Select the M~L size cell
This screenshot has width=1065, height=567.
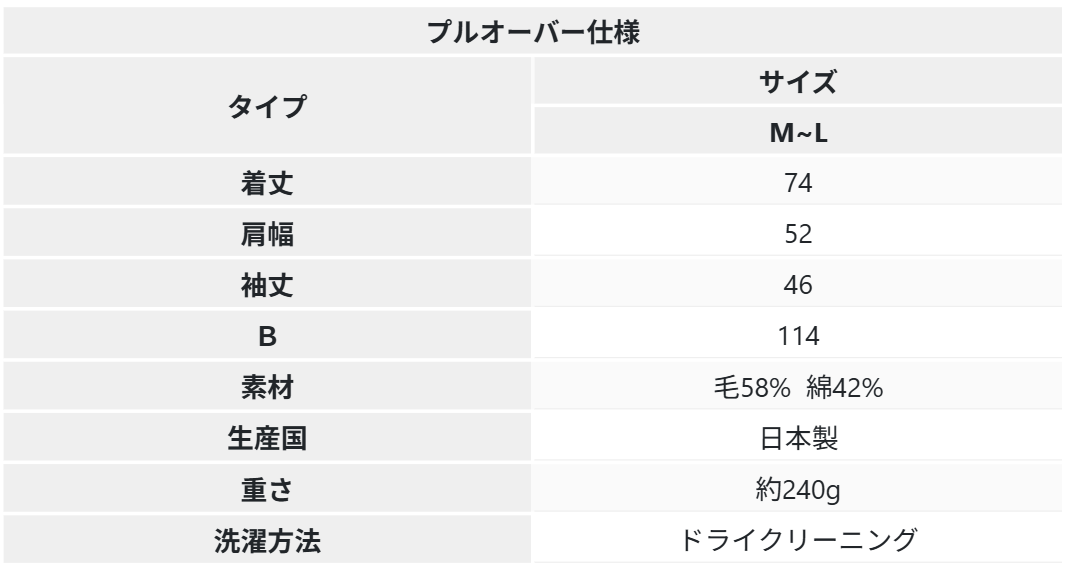click(797, 132)
